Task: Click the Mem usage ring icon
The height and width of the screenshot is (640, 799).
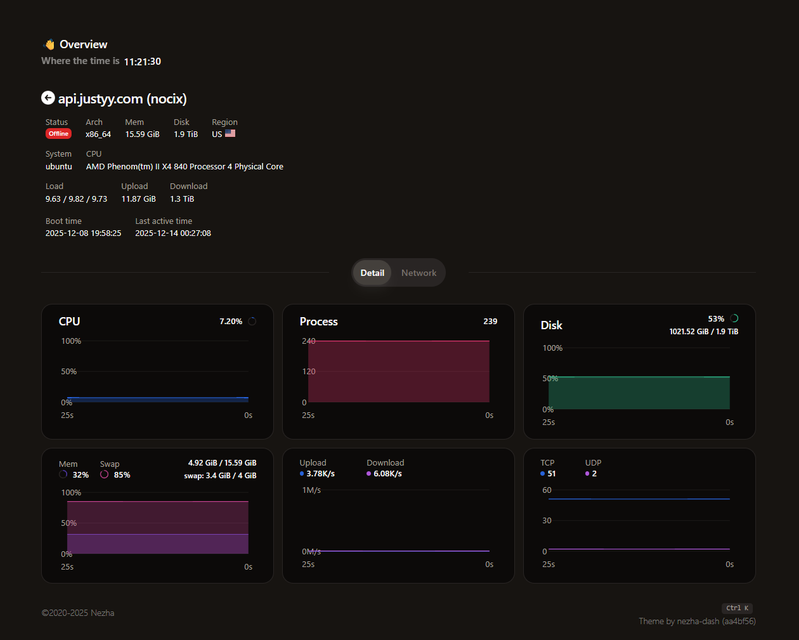Action: click(x=63, y=475)
